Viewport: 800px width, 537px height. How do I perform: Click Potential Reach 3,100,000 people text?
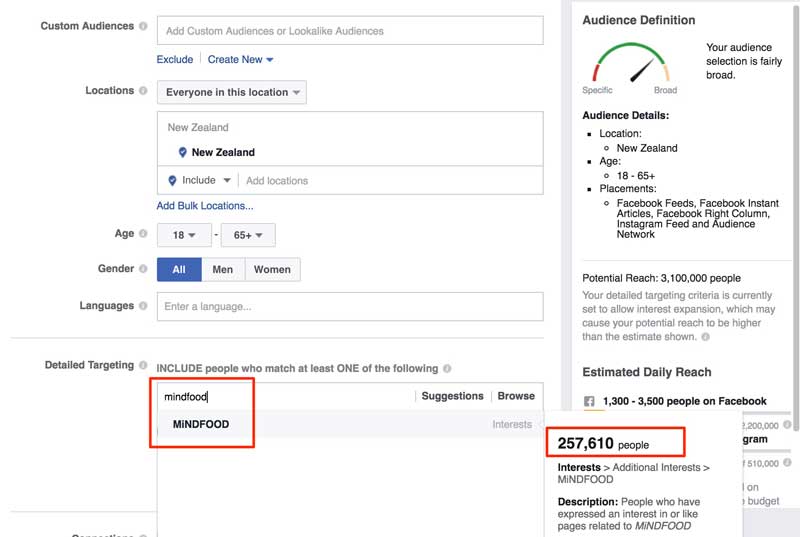tap(661, 278)
